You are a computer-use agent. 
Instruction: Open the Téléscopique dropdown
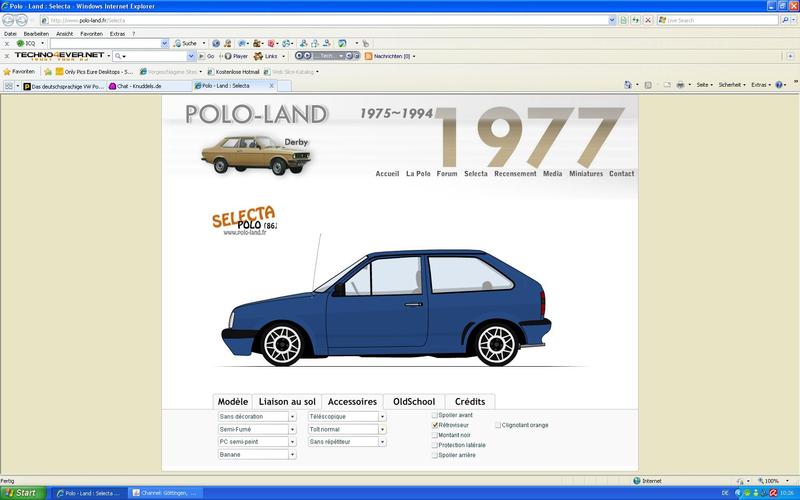[x=346, y=416]
